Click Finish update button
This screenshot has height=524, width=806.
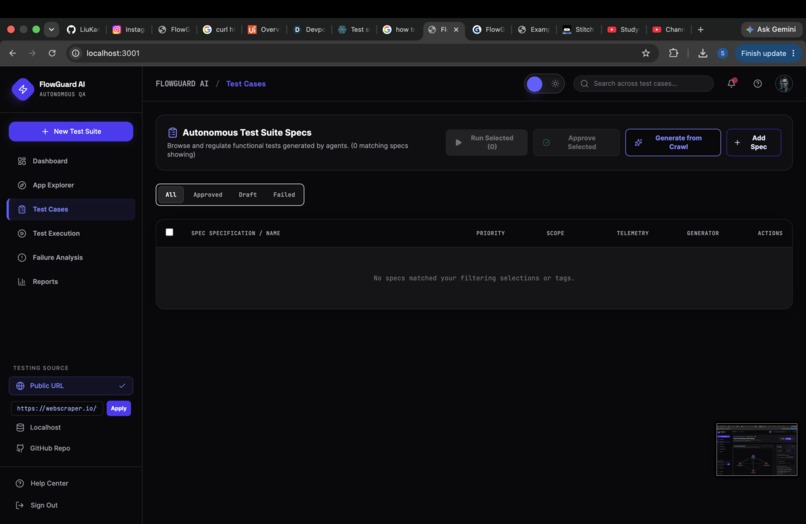(x=767, y=53)
